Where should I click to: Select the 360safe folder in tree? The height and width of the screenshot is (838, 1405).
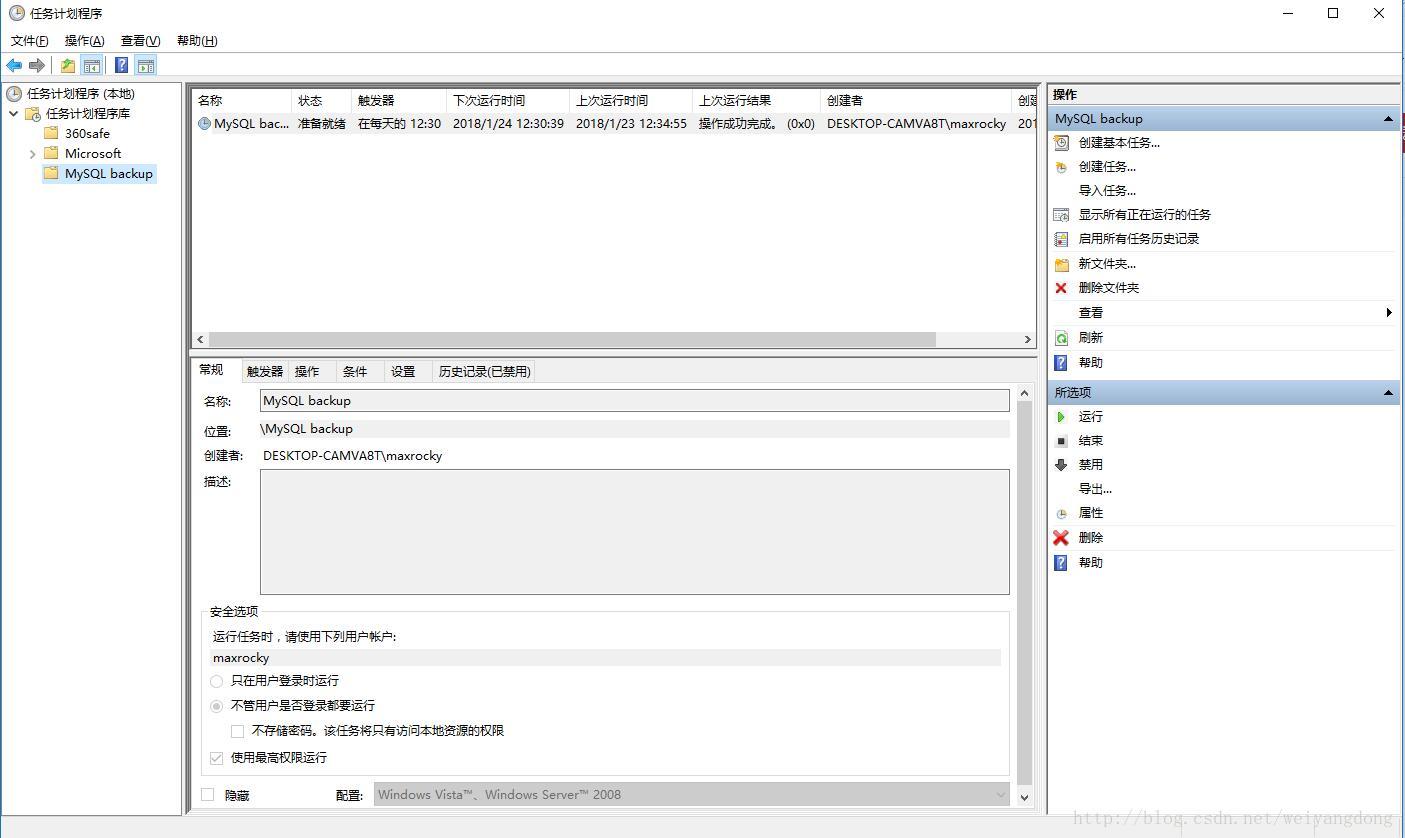(x=87, y=134)
